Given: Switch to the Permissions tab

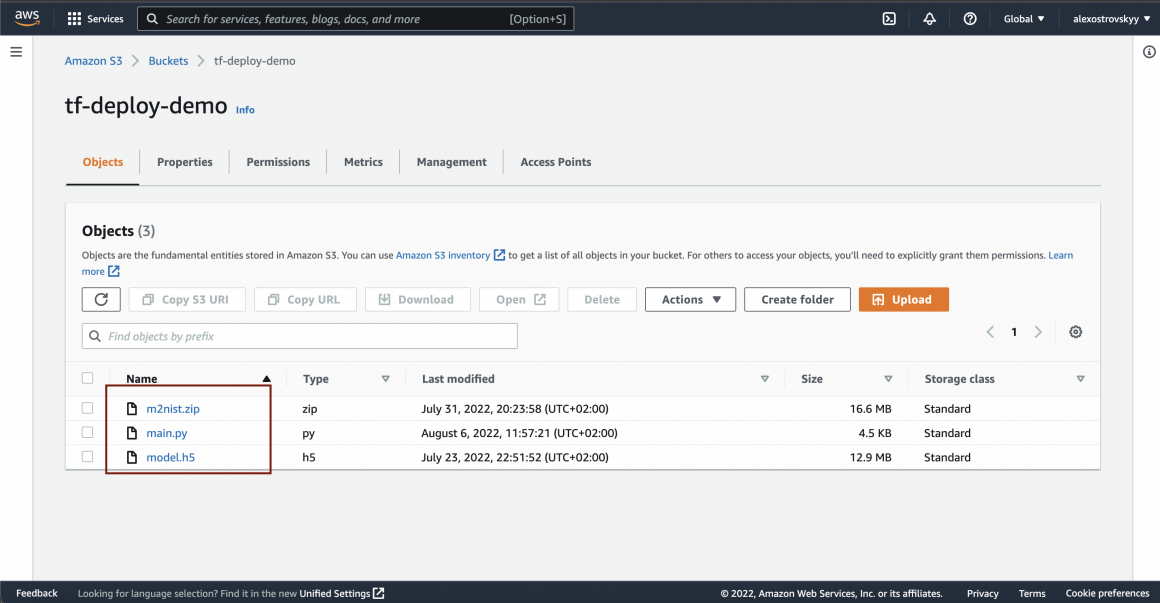Looking at the screenshot, I should [x=278, y=162].
